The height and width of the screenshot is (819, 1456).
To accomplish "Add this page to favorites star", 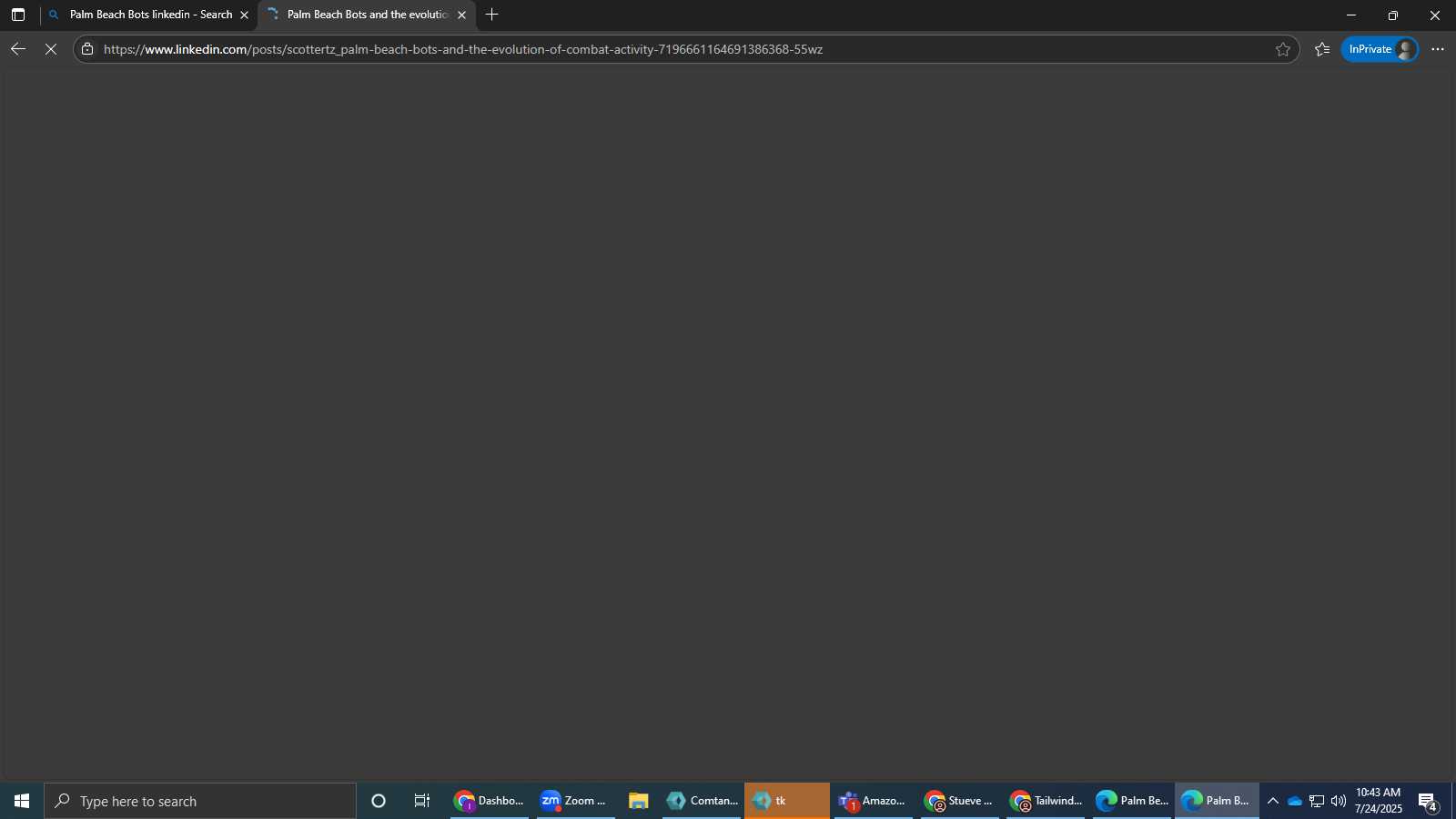I will tap(1283, 49).
